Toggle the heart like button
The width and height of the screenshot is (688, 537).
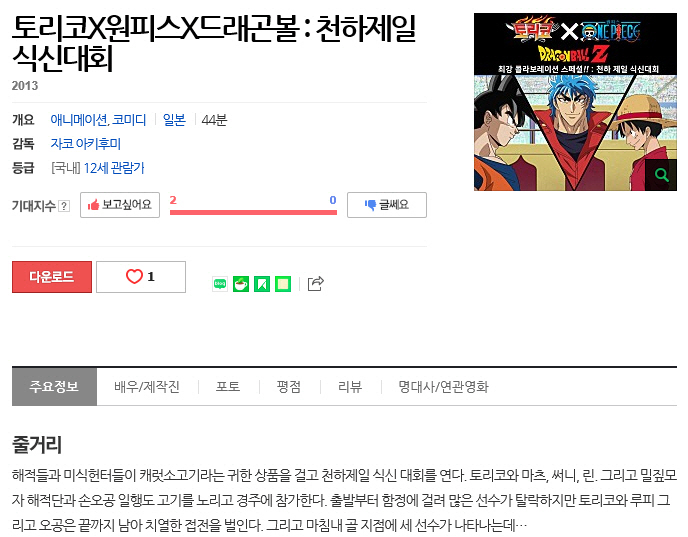pos(141,277)
